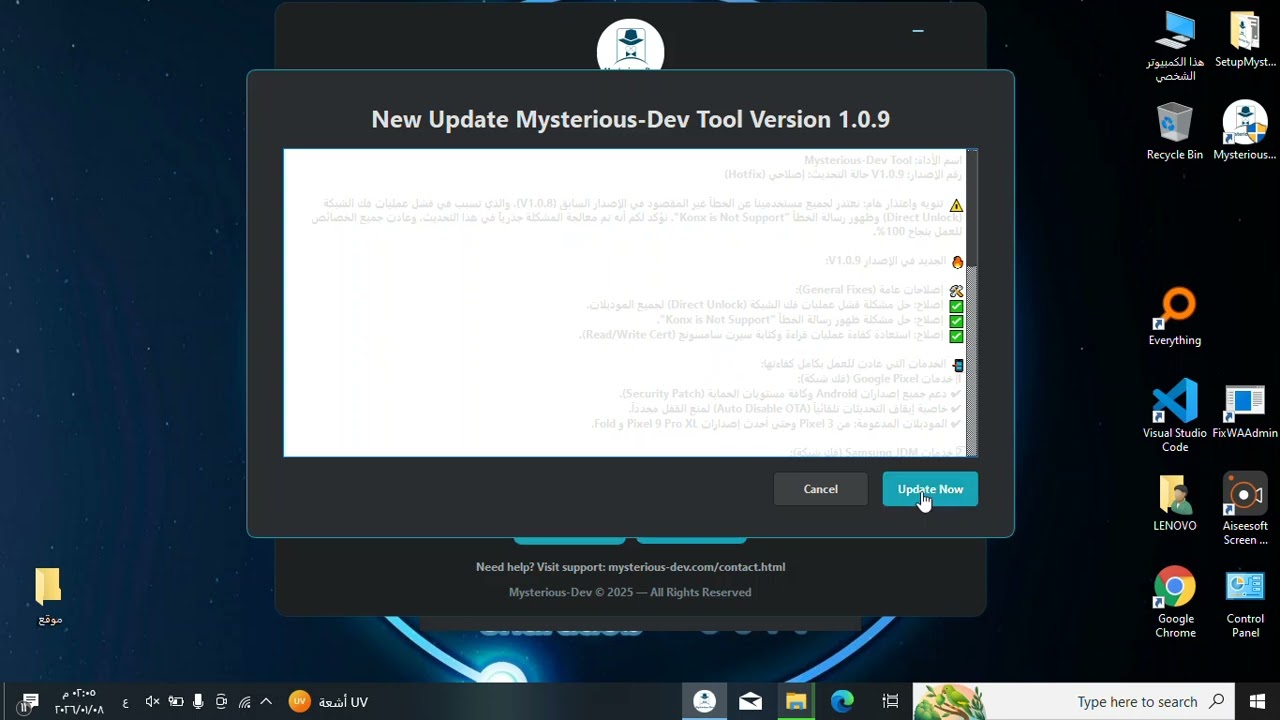Click the microphone tray icon
This screenshot has height=720, width=1280.
[198, 702]
